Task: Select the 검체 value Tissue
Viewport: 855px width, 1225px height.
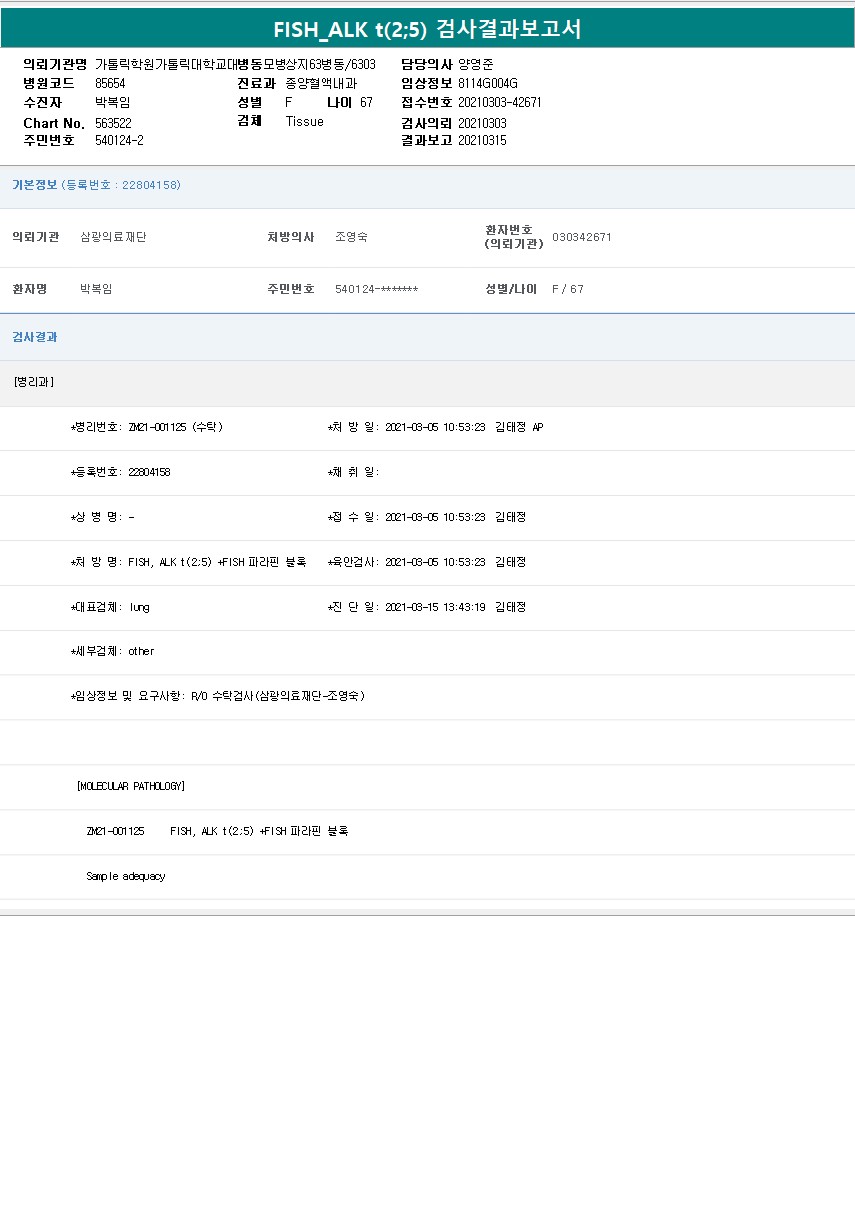Action: [304, 121]
